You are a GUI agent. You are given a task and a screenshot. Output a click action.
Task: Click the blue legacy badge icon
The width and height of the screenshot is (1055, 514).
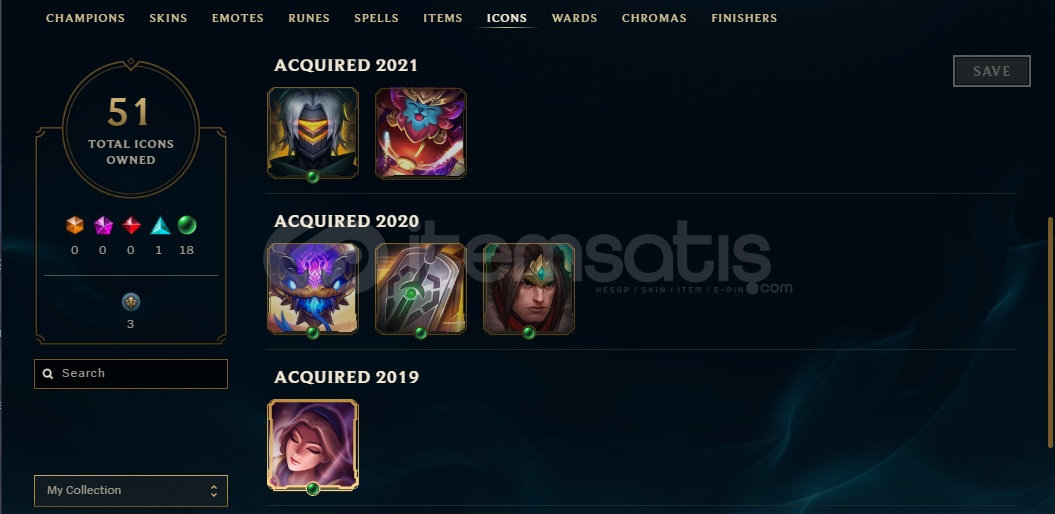point(131,303)
